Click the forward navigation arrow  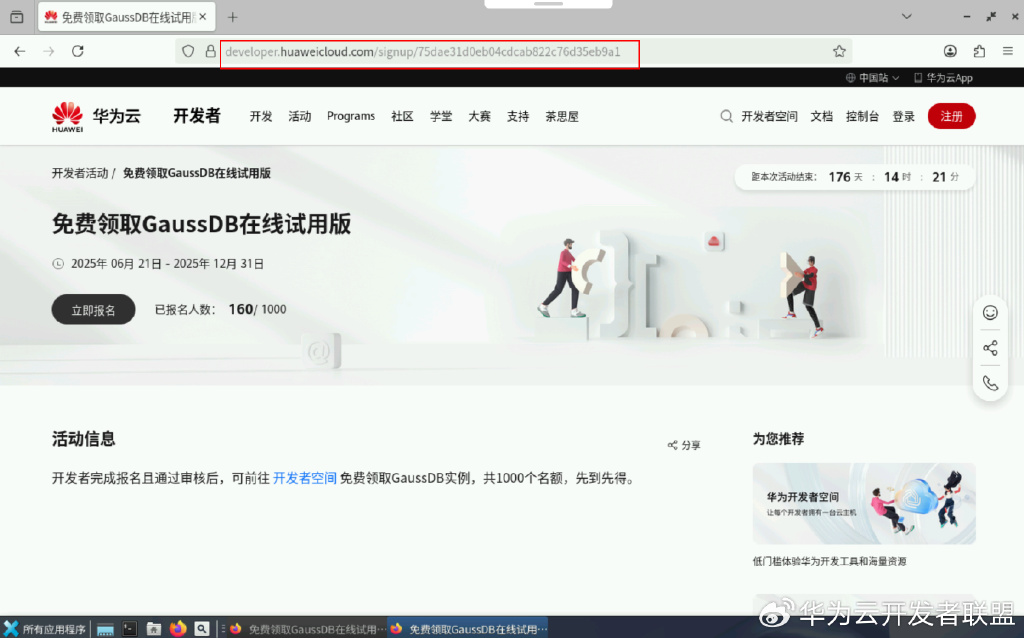pyautogui.click(x=49, y=52)
